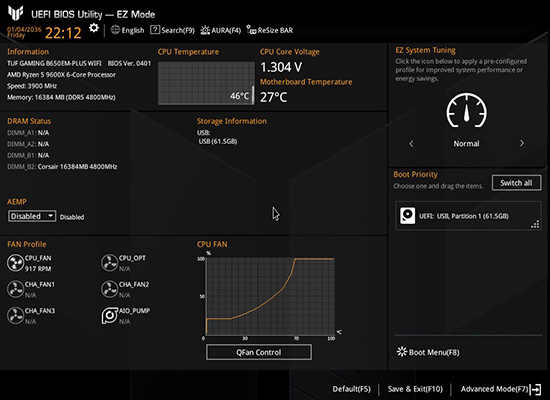The width and height of the screenshot is (550, 400).
Task: Click the 01/04/2036 Friday date
Action: click(24, 32)
